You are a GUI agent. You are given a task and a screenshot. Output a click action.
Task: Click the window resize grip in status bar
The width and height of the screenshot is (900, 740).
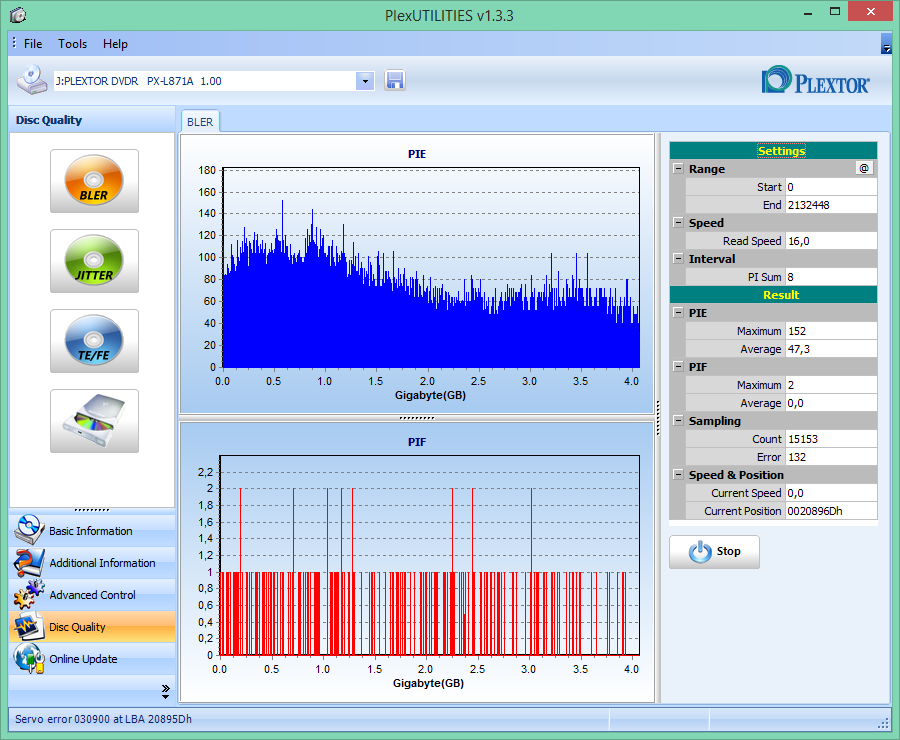coord(884,724)
